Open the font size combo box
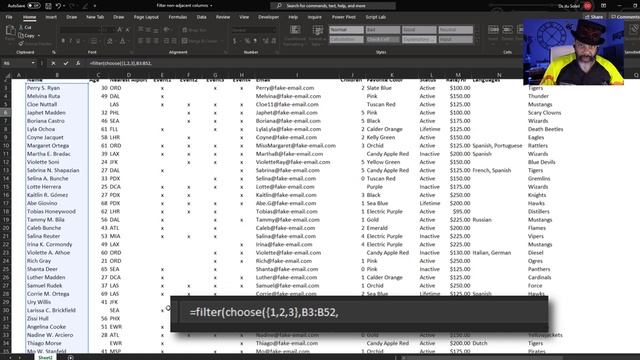The height and width of the screenshot is (360, 640). (108, 30)
